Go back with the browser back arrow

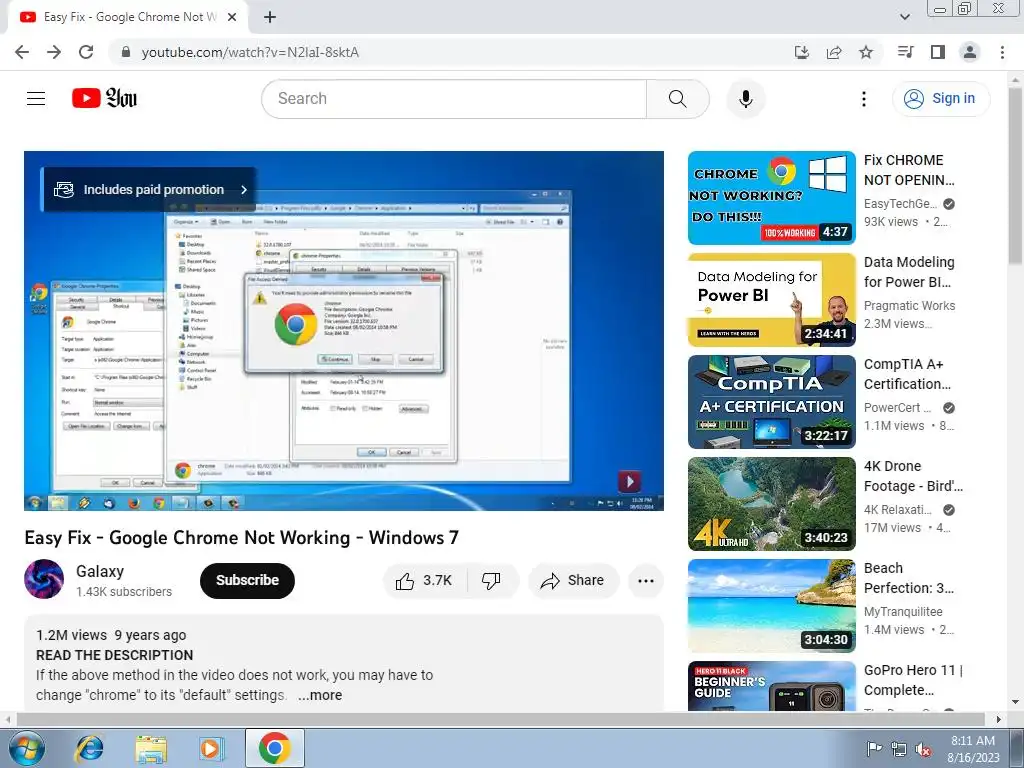tap(22, 52)
